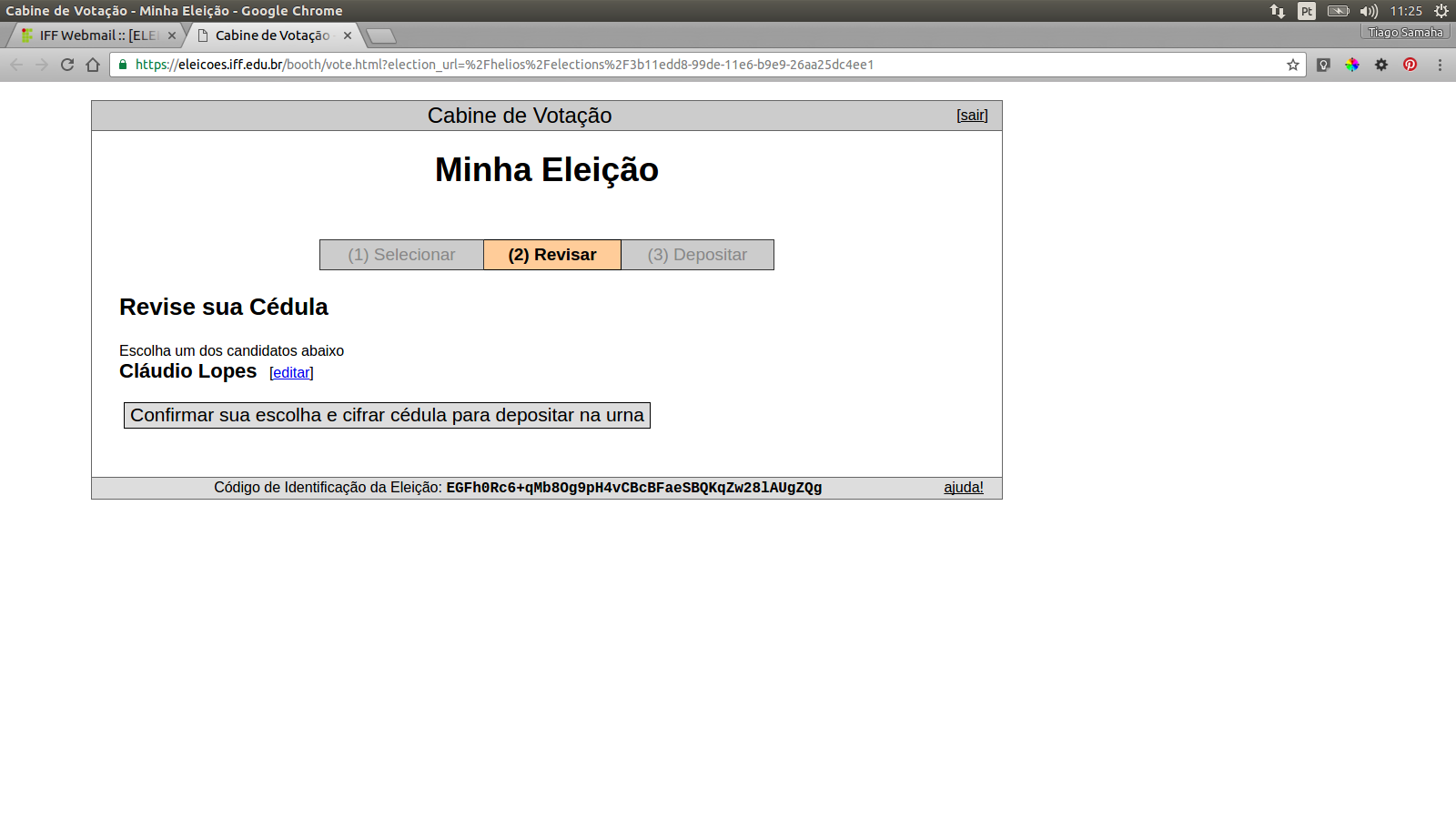Open the network indicator in system tray
This screenshot has height=819, width=1456.
pyautogui.click(x=1278, y=11)
